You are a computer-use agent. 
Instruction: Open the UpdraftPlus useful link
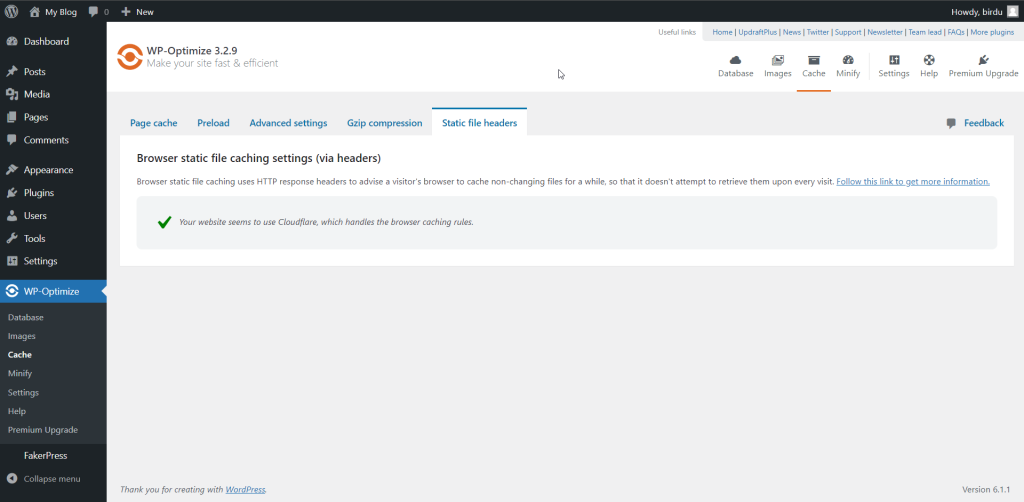(758, 32)
